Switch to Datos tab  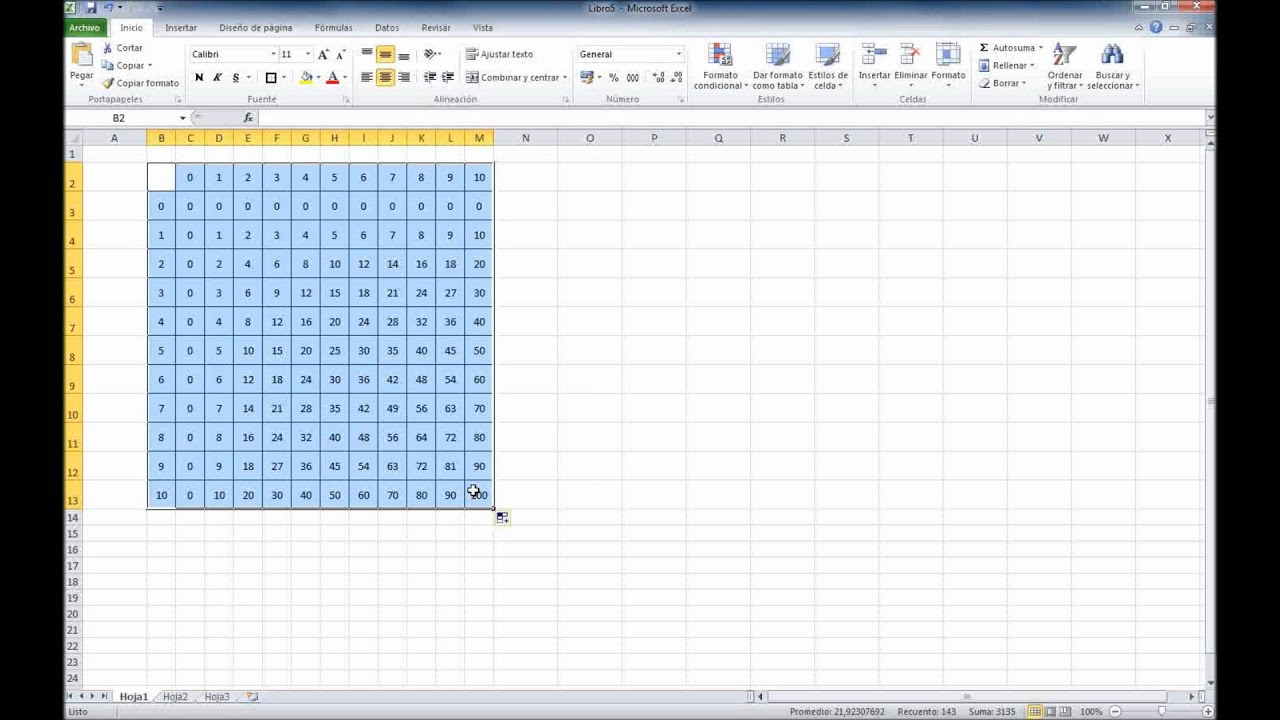click(x=387, y=28)
